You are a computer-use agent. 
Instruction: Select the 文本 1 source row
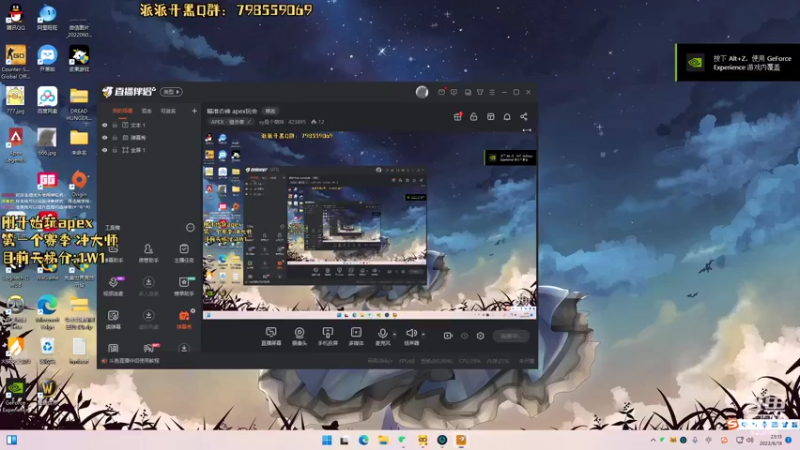[x=149, y=125]
